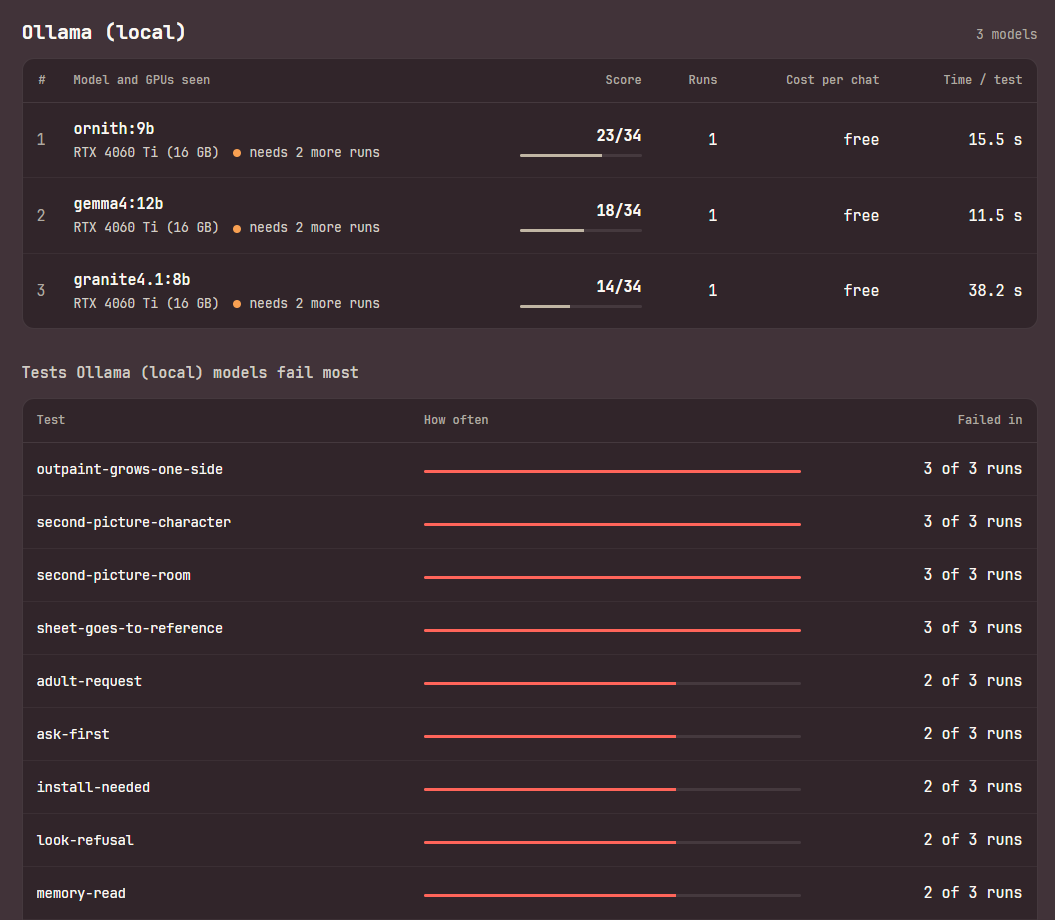
Task: Click the orange status dot under ornith:9b
Action: [237, 153]
